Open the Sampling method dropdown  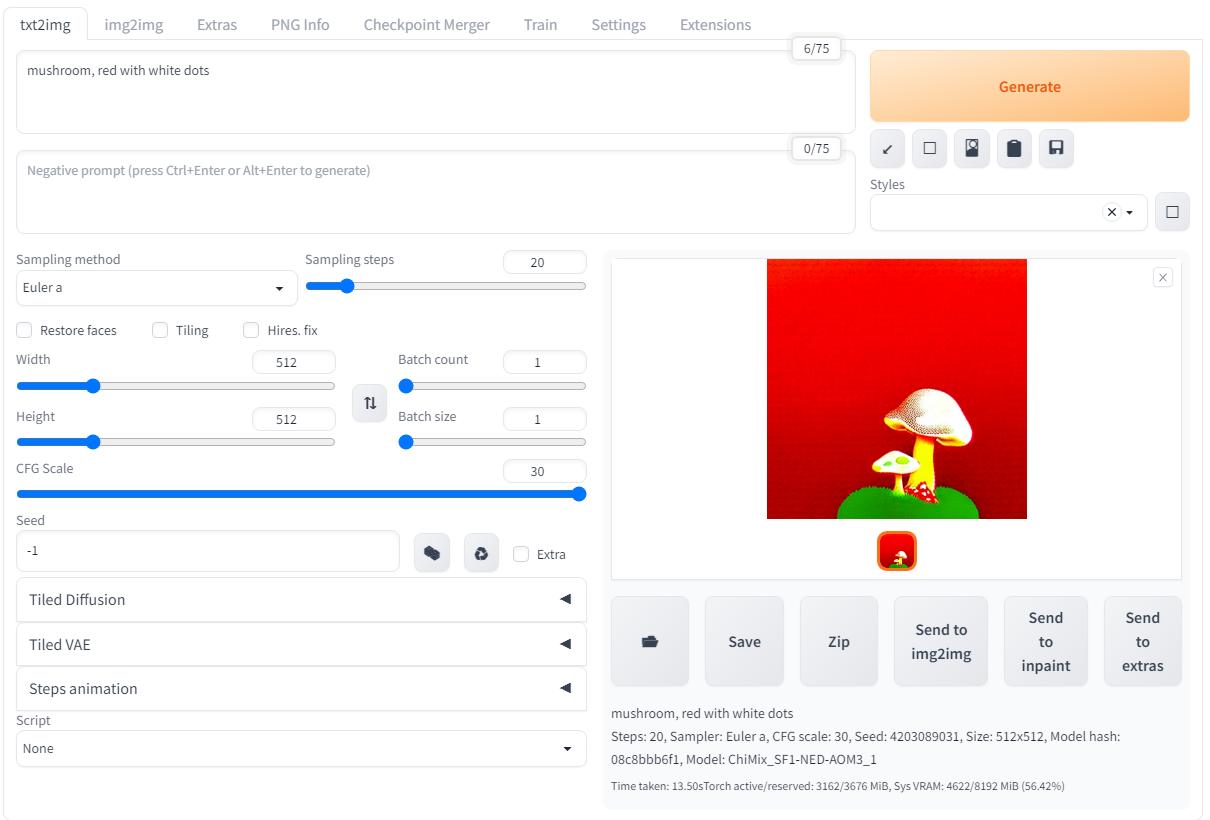click(157, 288)
